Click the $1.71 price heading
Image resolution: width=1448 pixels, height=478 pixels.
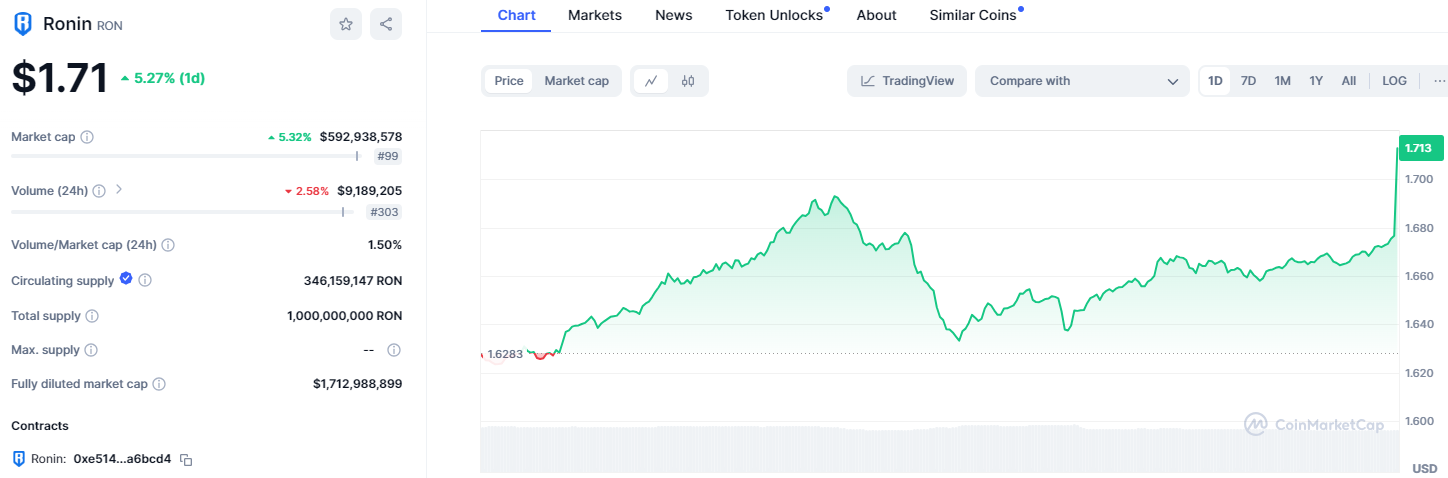pos(60,77)
